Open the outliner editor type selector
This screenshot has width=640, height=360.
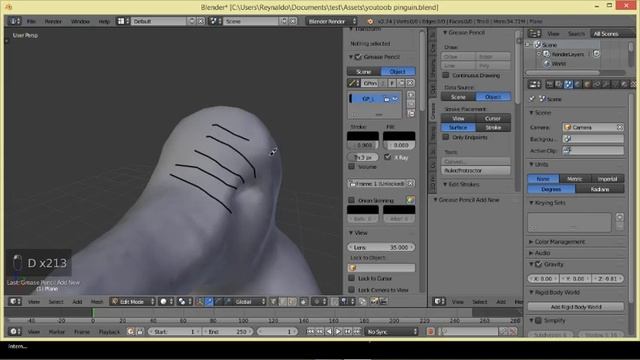pyautogui.click(x=534, y=33)
